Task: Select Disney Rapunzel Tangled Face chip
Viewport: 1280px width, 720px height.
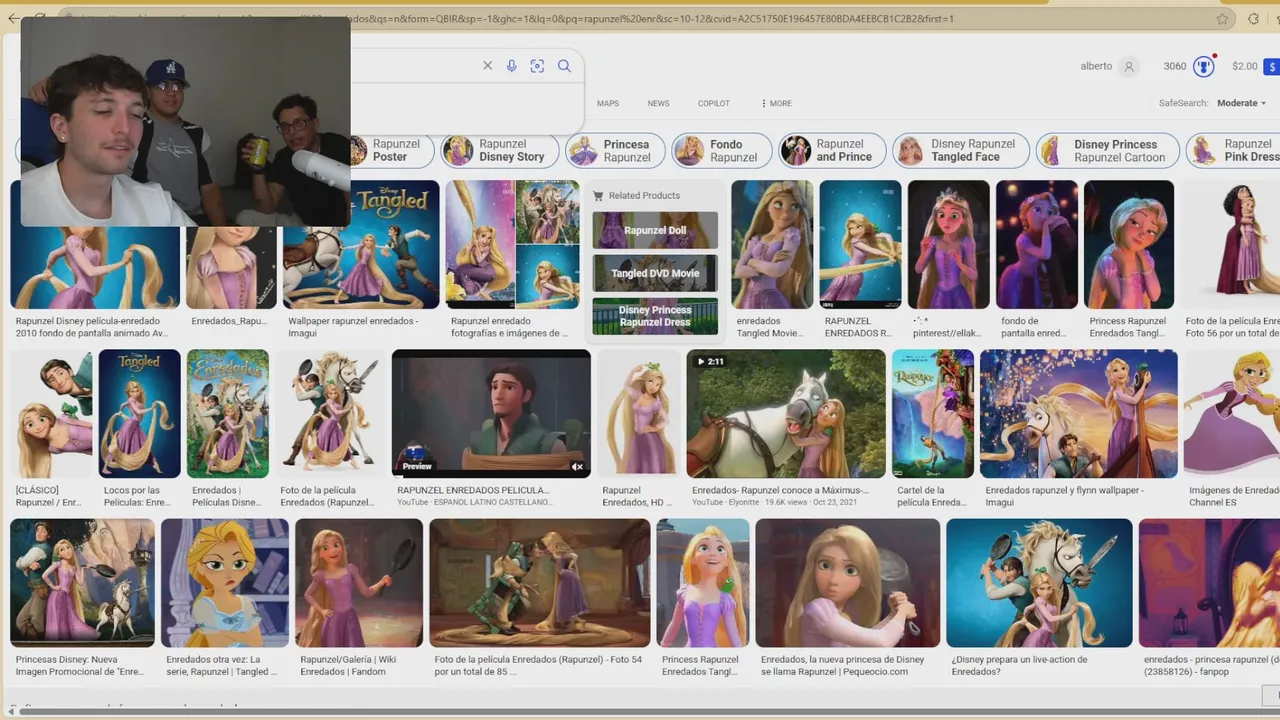Action: [x=960, y=151]
